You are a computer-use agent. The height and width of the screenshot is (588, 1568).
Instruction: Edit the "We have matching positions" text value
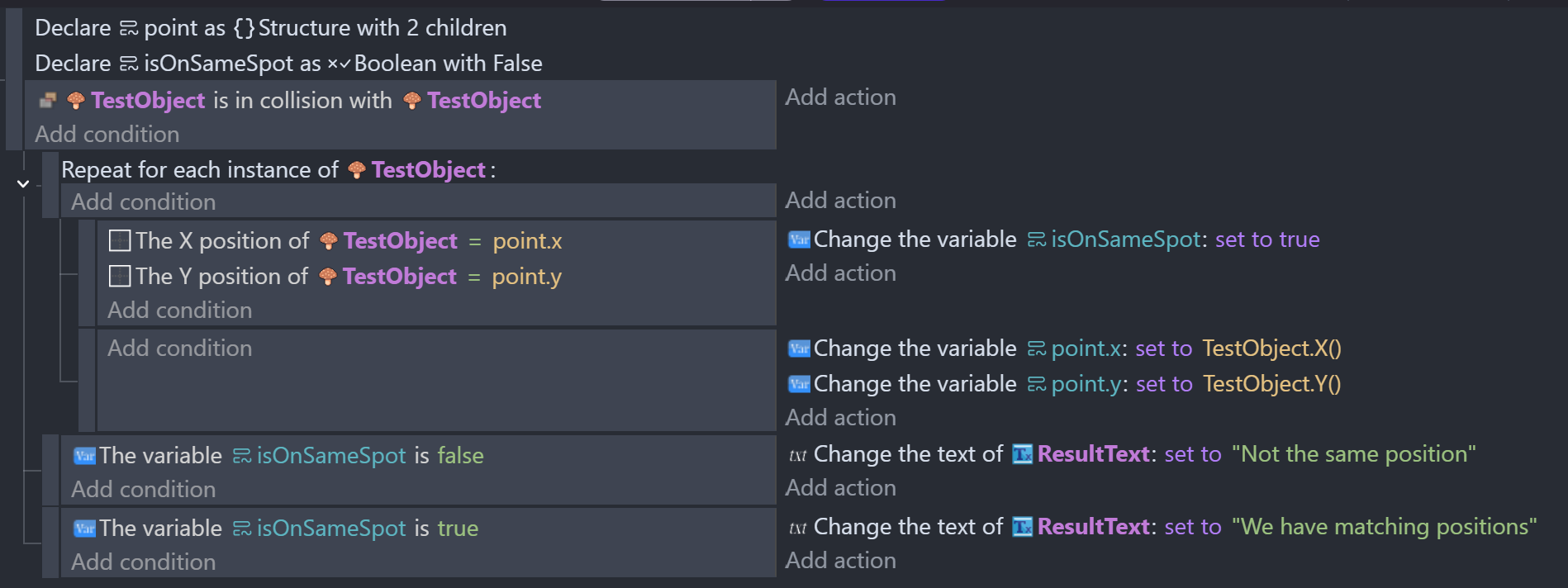coord(1384,527)
